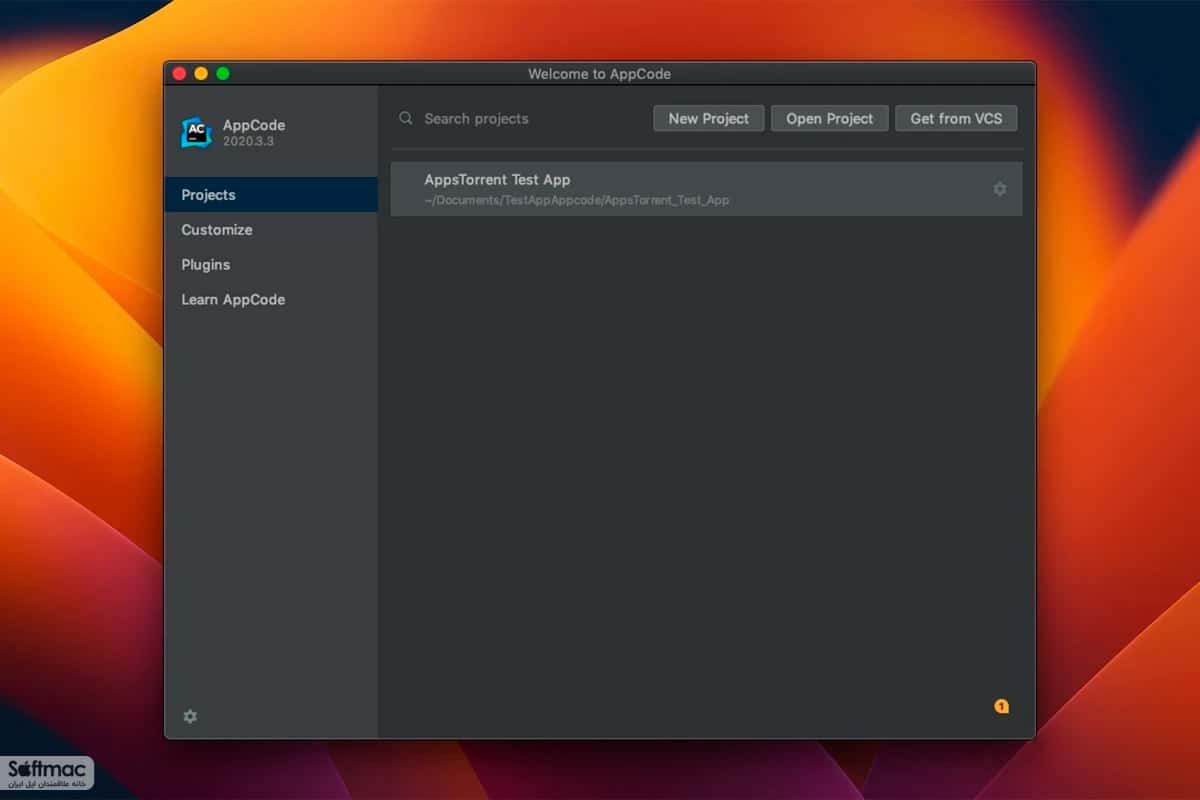Click the Softmac watermark logo
Image resolution: width=1200 pixels, height=800 pixels.
[x=48, y=772]
